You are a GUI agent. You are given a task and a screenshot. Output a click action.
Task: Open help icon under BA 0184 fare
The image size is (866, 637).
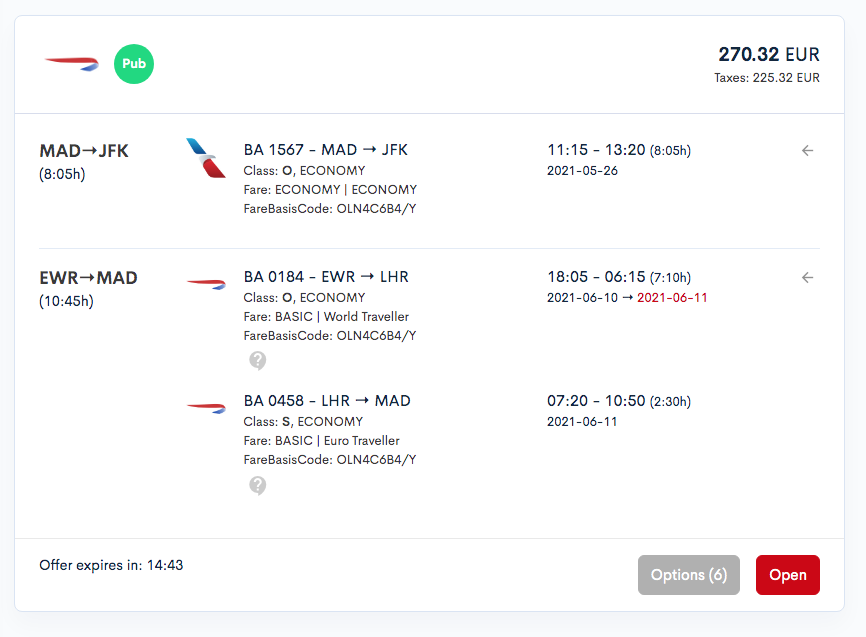point(257,360)
